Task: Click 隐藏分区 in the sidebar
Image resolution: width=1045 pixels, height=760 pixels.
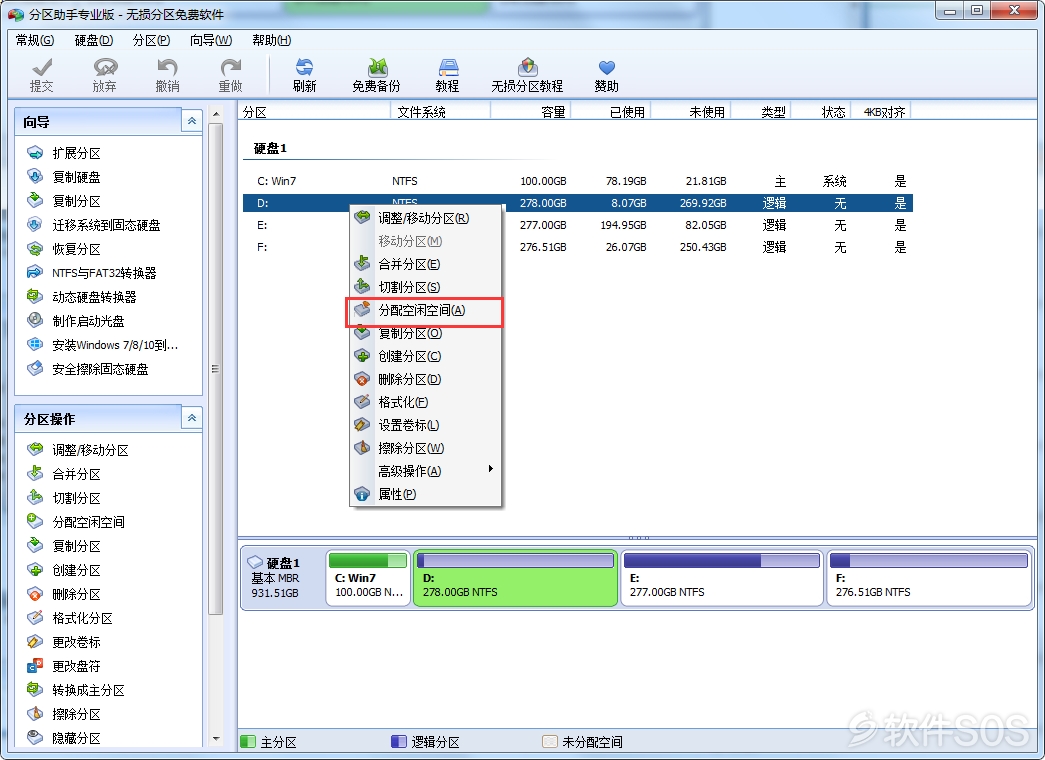Action: pos(64,739)
